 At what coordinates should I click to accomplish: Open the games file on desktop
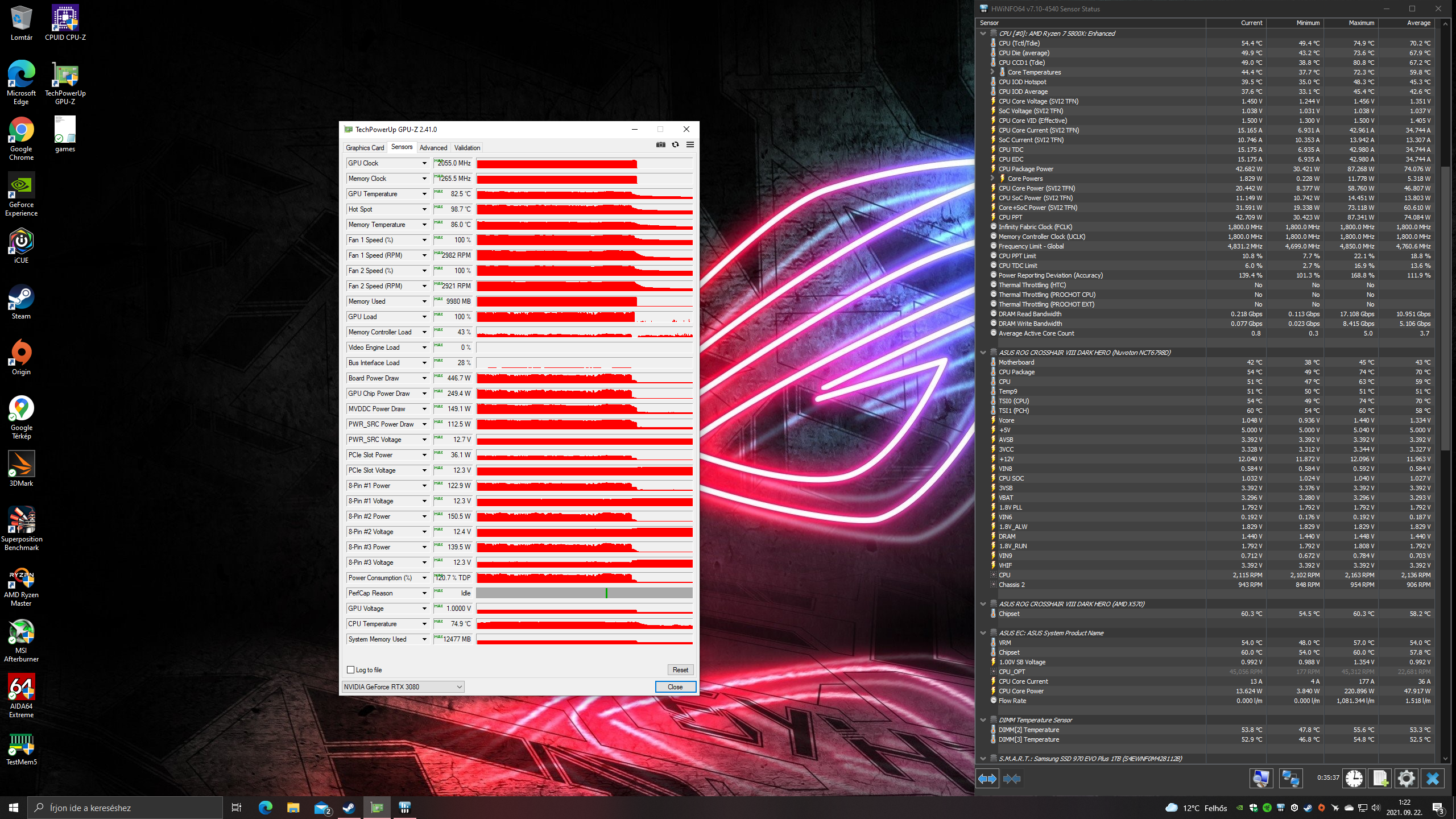65,134
